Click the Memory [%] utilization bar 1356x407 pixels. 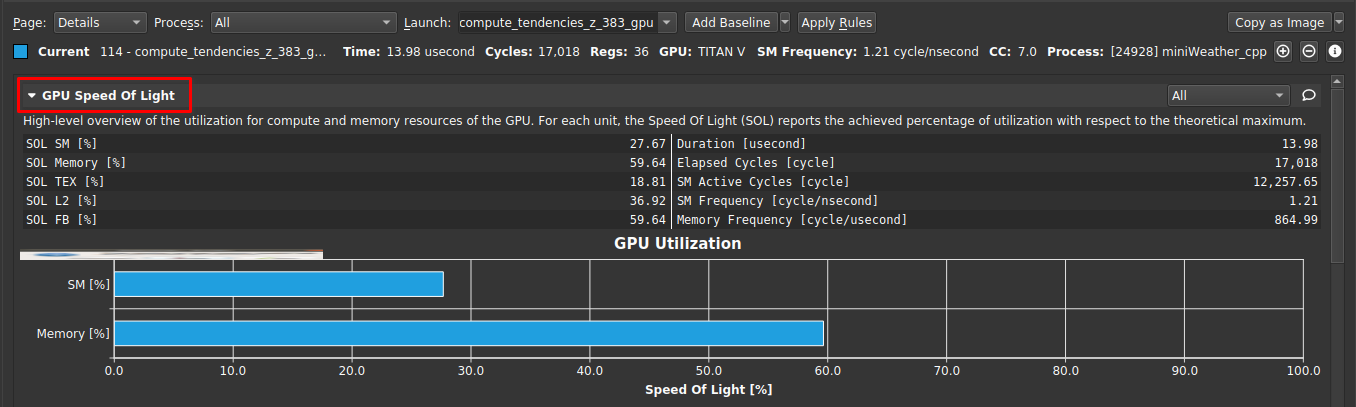(x=468, y=333)
